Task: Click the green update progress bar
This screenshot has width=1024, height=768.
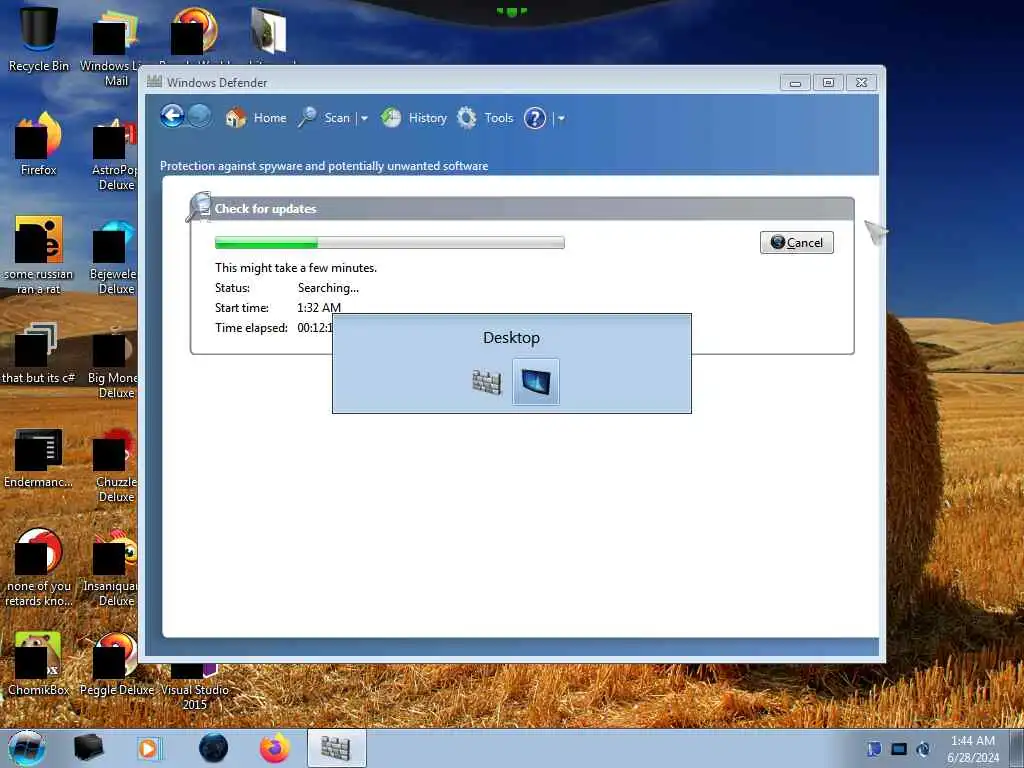Action: [389, 242]
